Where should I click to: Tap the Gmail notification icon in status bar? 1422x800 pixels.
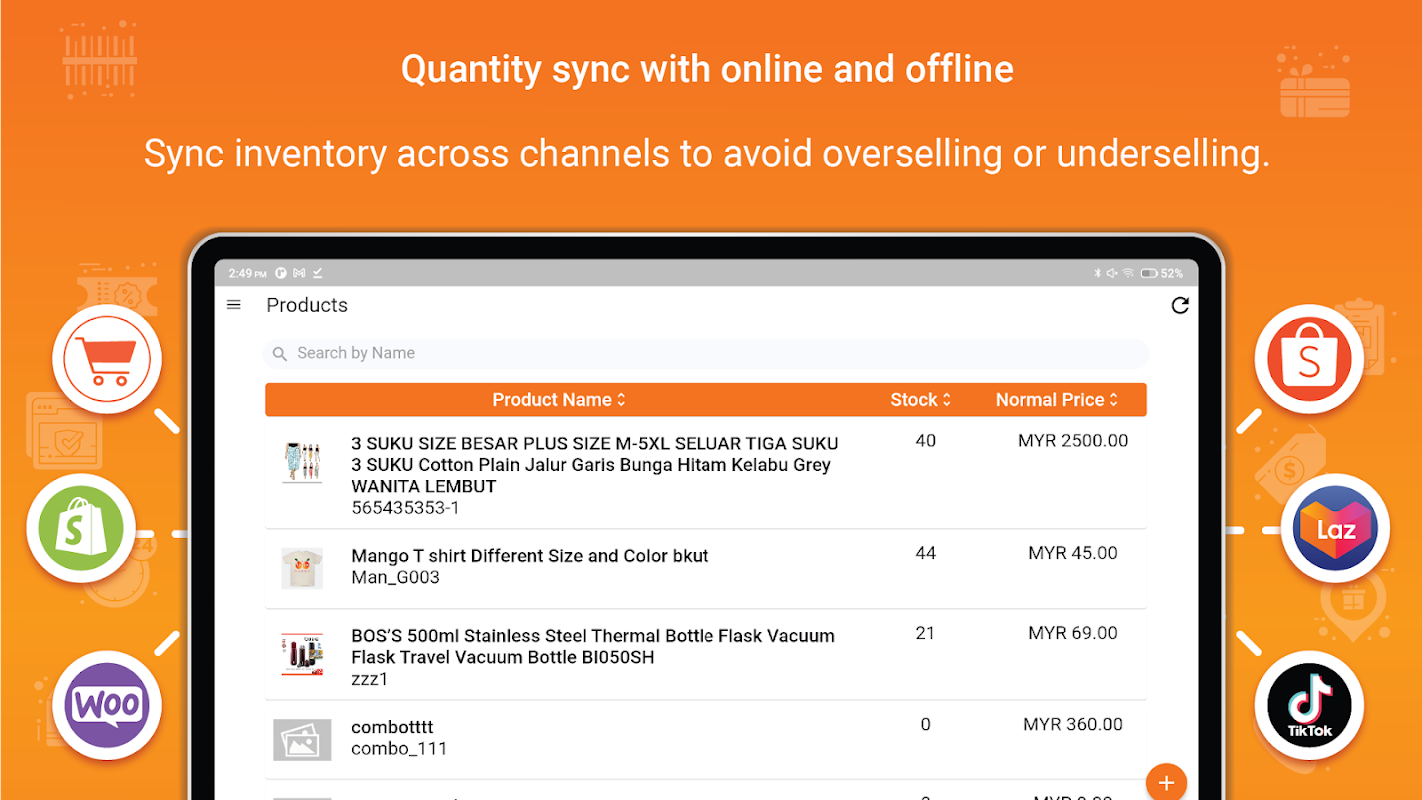tap(299, 273)
